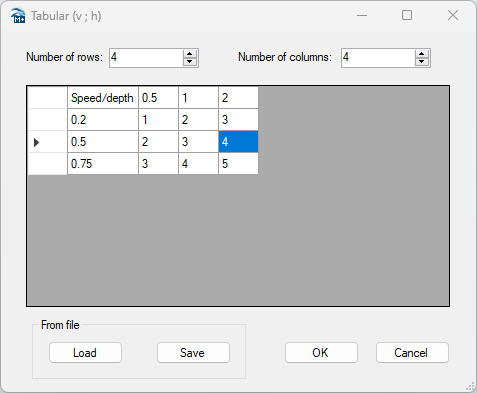Select value 3 in the 0.5 speed row

198,142
